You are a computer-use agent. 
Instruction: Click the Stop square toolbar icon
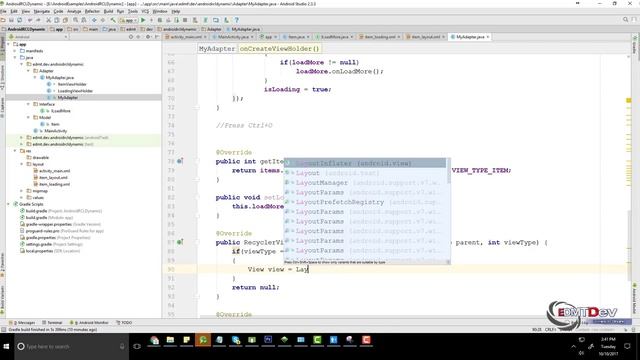(185, 20)
